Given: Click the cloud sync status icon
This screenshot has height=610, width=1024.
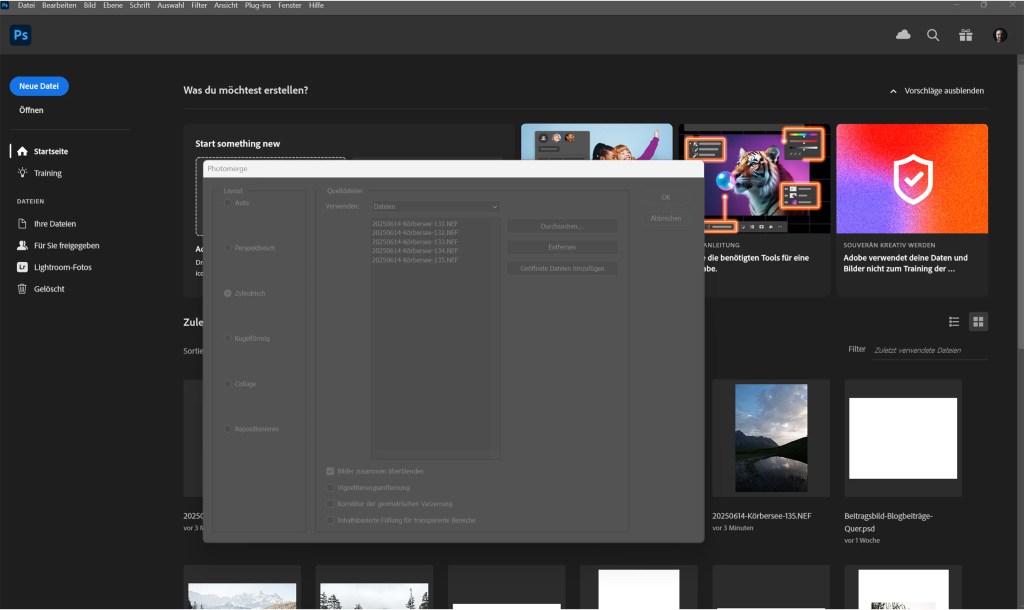Looking at the screenshot, I should click(x=902, y=34).
